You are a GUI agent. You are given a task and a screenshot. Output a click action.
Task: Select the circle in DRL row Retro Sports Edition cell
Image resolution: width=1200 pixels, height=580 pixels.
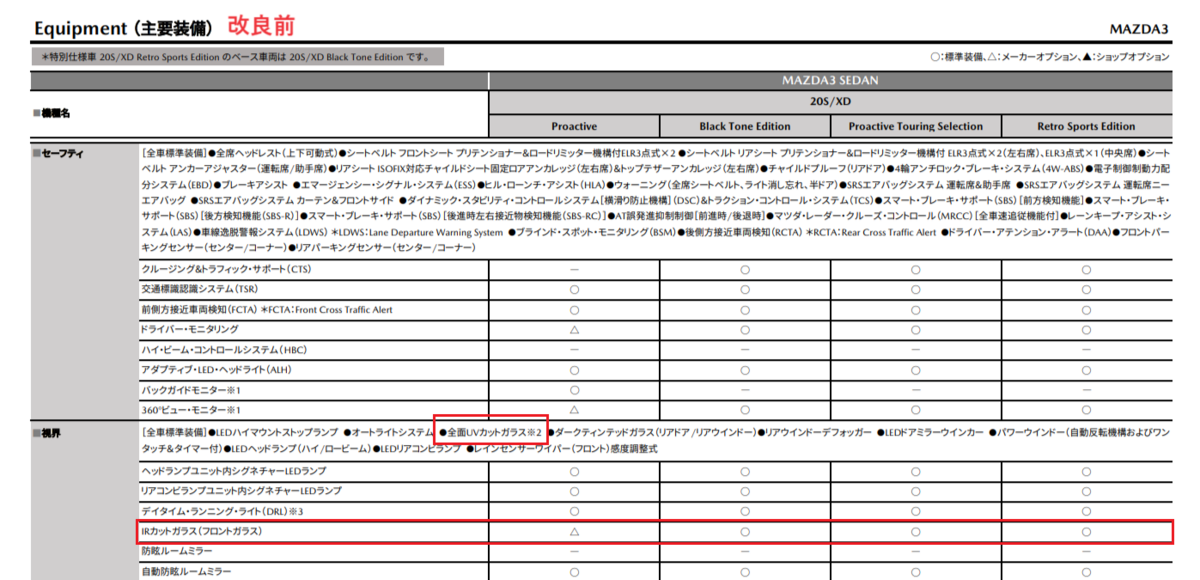1086,511
